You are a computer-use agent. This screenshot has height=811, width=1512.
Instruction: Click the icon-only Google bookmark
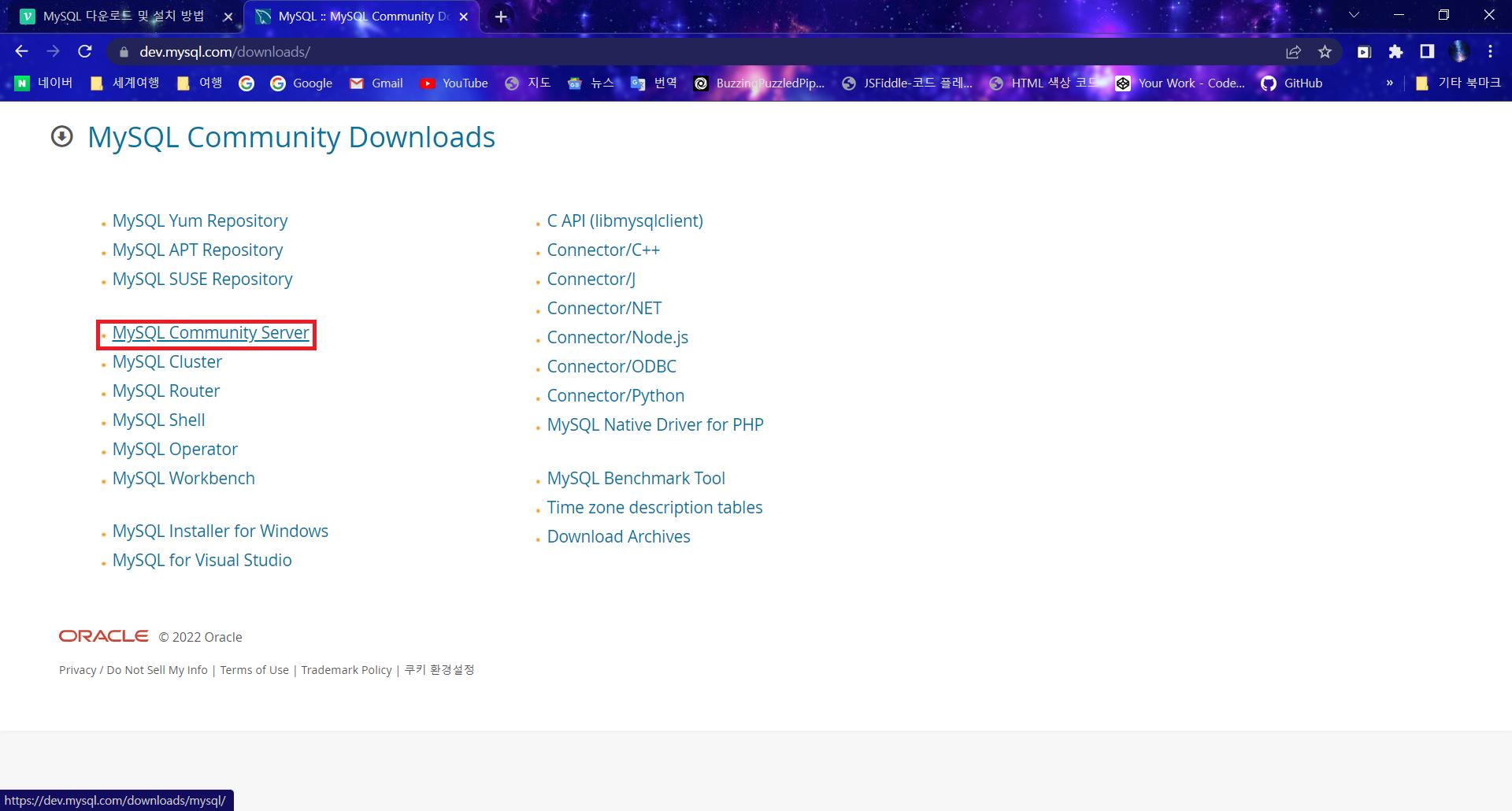point(246,83)
